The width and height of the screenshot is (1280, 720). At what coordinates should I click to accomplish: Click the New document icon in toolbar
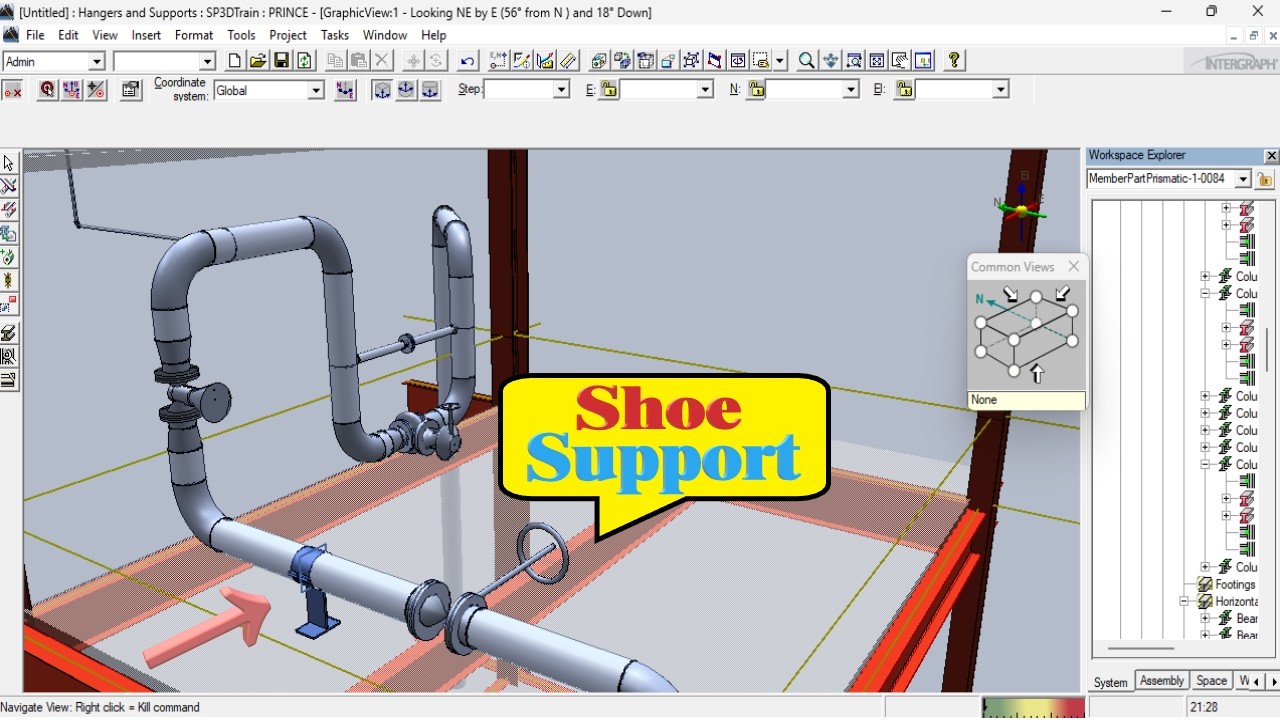coord(234,61)
